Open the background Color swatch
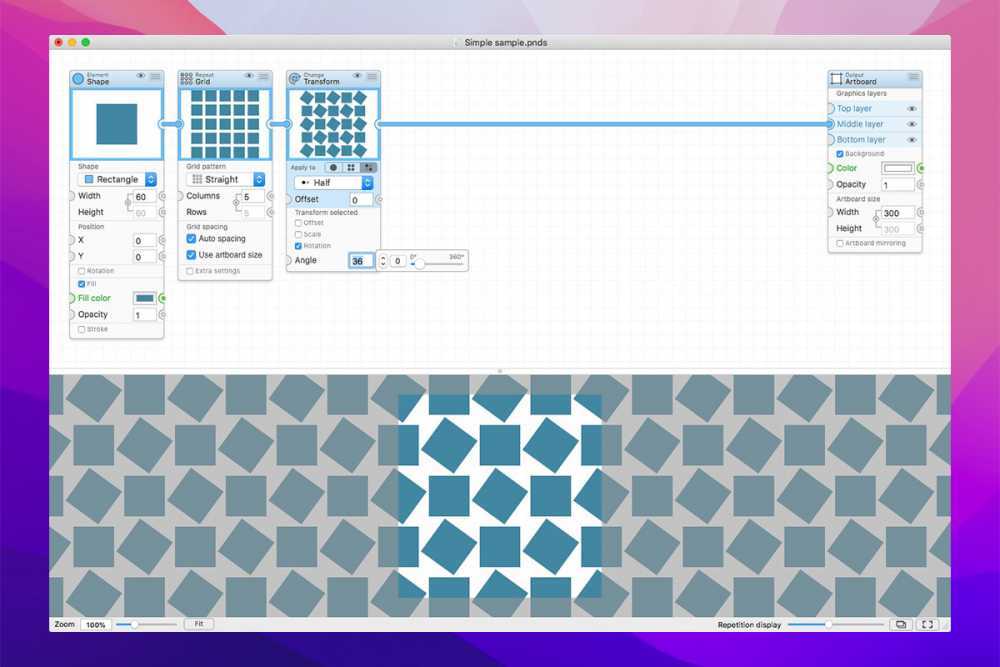This screenshot has width=1000, height=667. pos(897,168)
